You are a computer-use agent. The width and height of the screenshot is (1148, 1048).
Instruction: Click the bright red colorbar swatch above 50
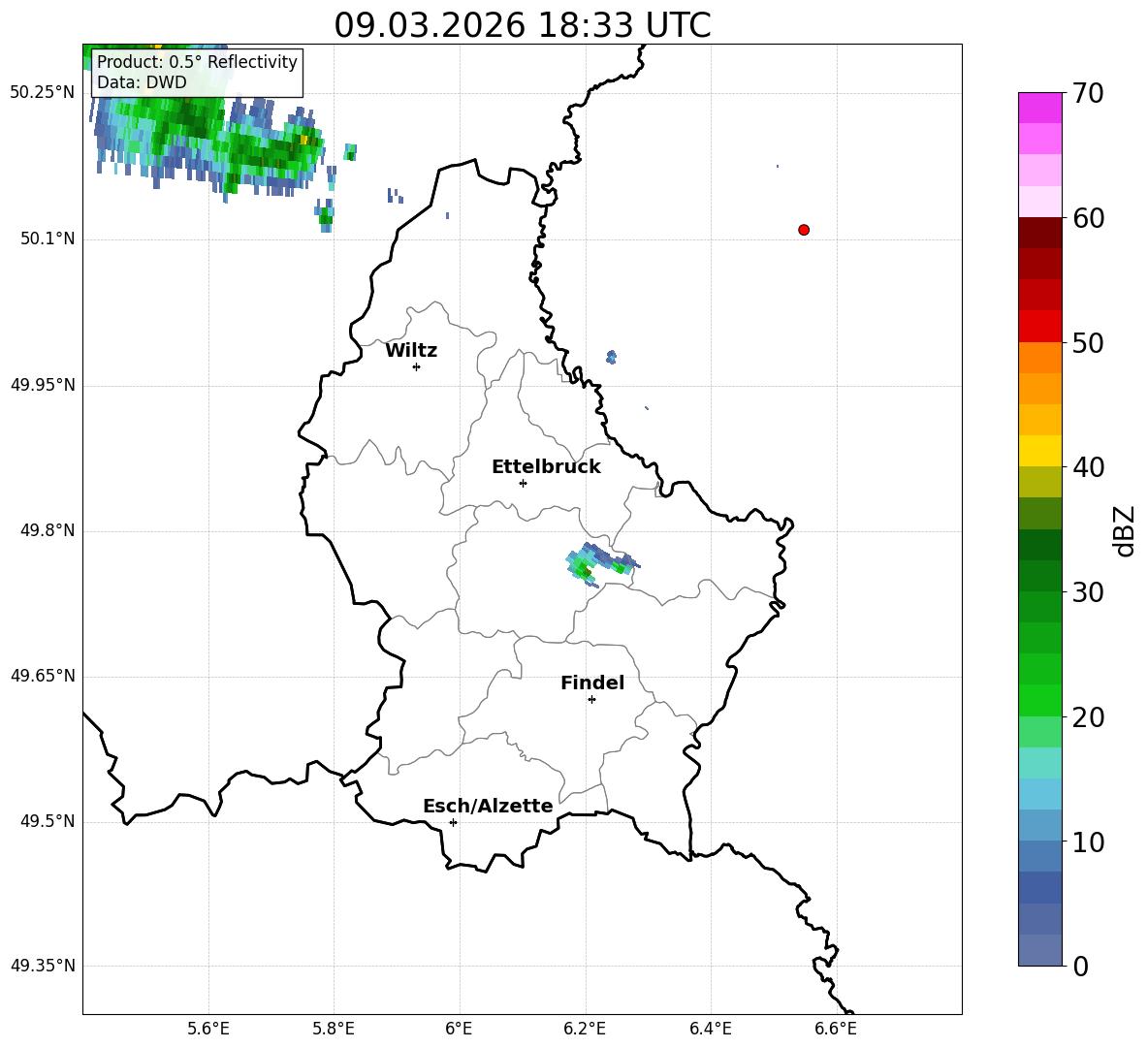point(1040,327)
